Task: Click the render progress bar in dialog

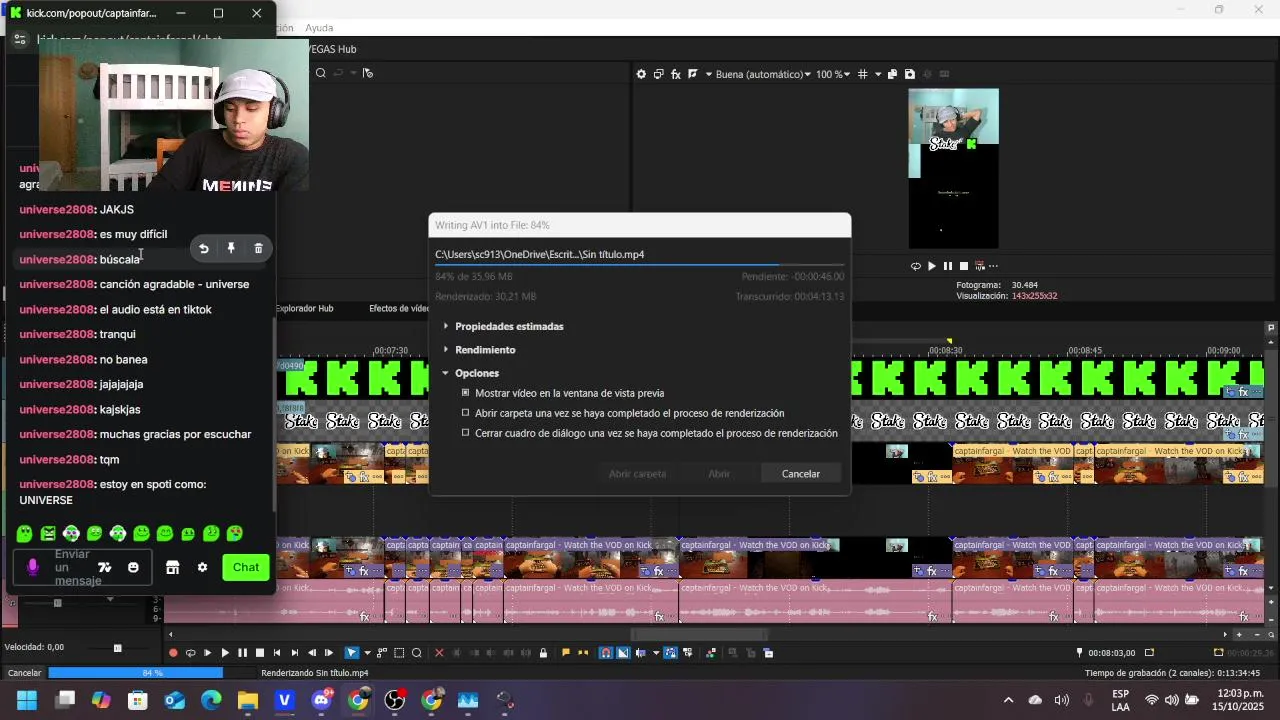Action: click(639, 265)
